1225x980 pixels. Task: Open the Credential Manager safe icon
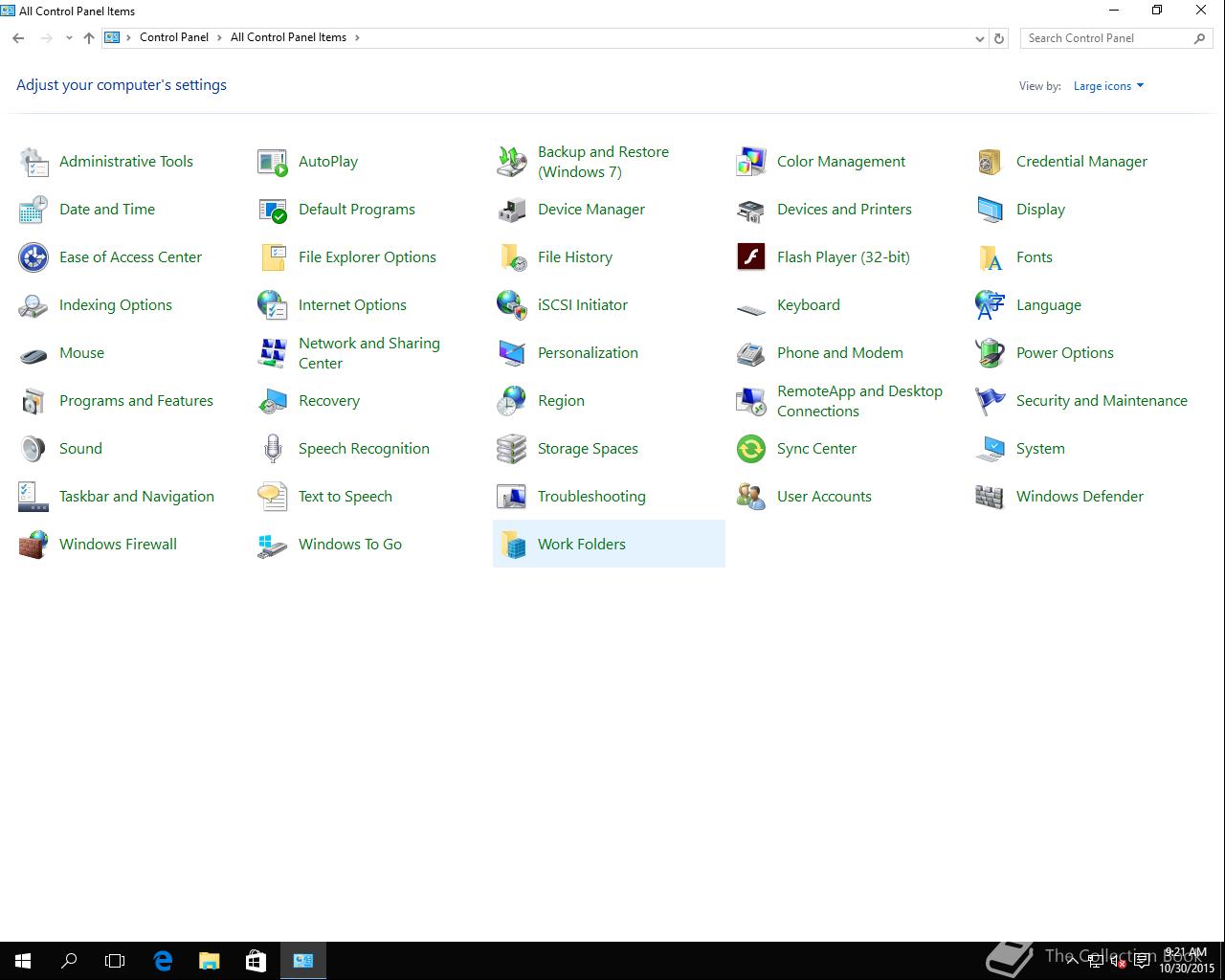(x=991, y=162)
